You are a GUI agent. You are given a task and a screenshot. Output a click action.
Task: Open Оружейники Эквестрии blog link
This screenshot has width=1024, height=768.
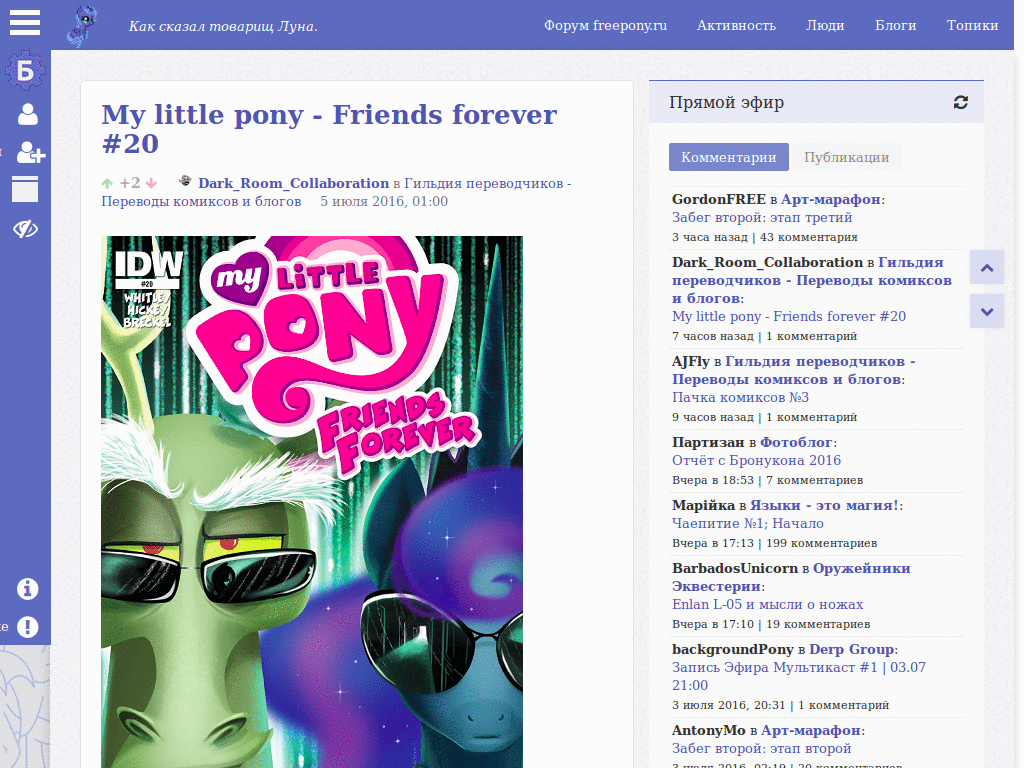point(791,577)
